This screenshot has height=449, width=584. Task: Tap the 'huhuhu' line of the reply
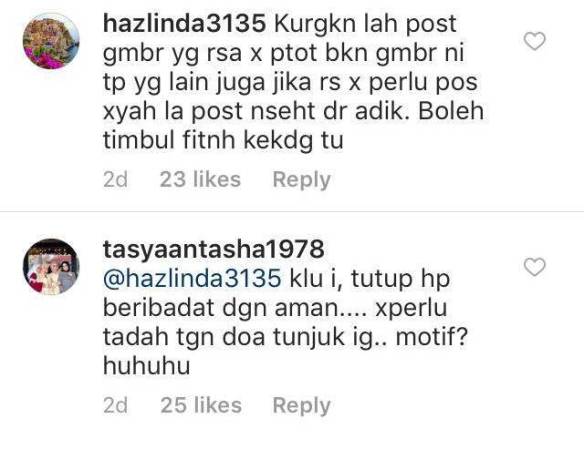[x=147, y=366]
